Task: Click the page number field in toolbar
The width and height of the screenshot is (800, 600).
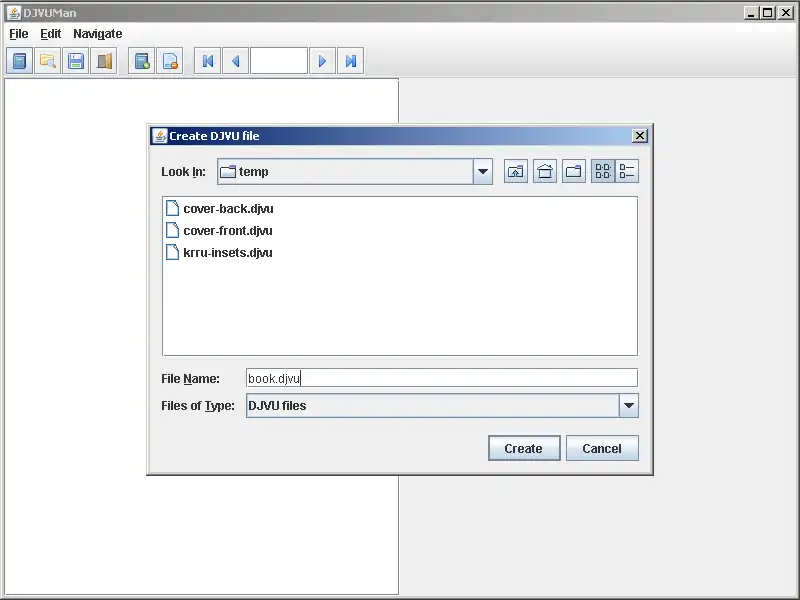Action: (279, 61)
